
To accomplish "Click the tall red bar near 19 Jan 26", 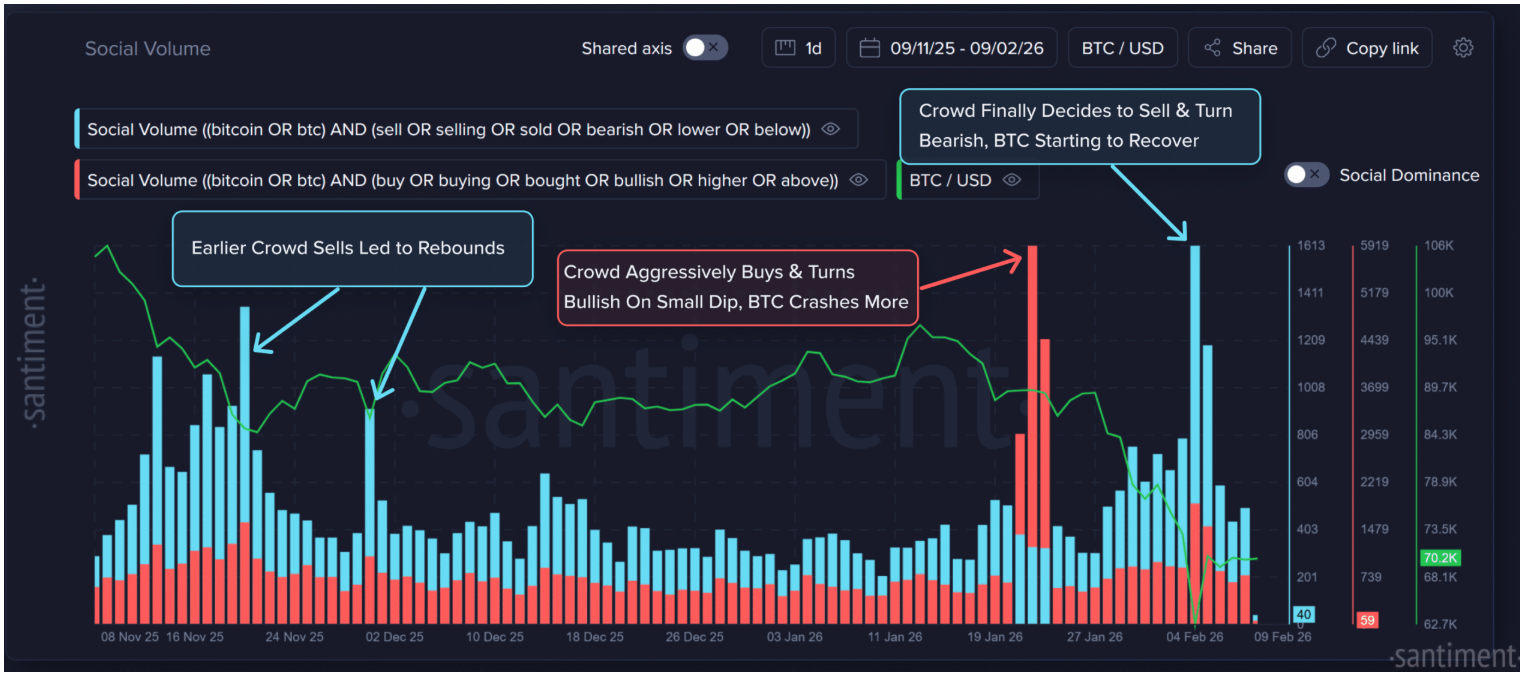I will click(1032, 400).
